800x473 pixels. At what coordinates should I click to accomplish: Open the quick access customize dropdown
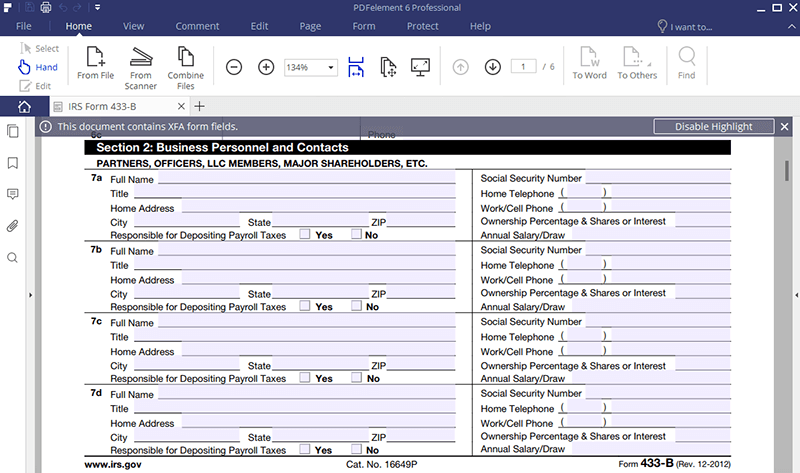97,7
